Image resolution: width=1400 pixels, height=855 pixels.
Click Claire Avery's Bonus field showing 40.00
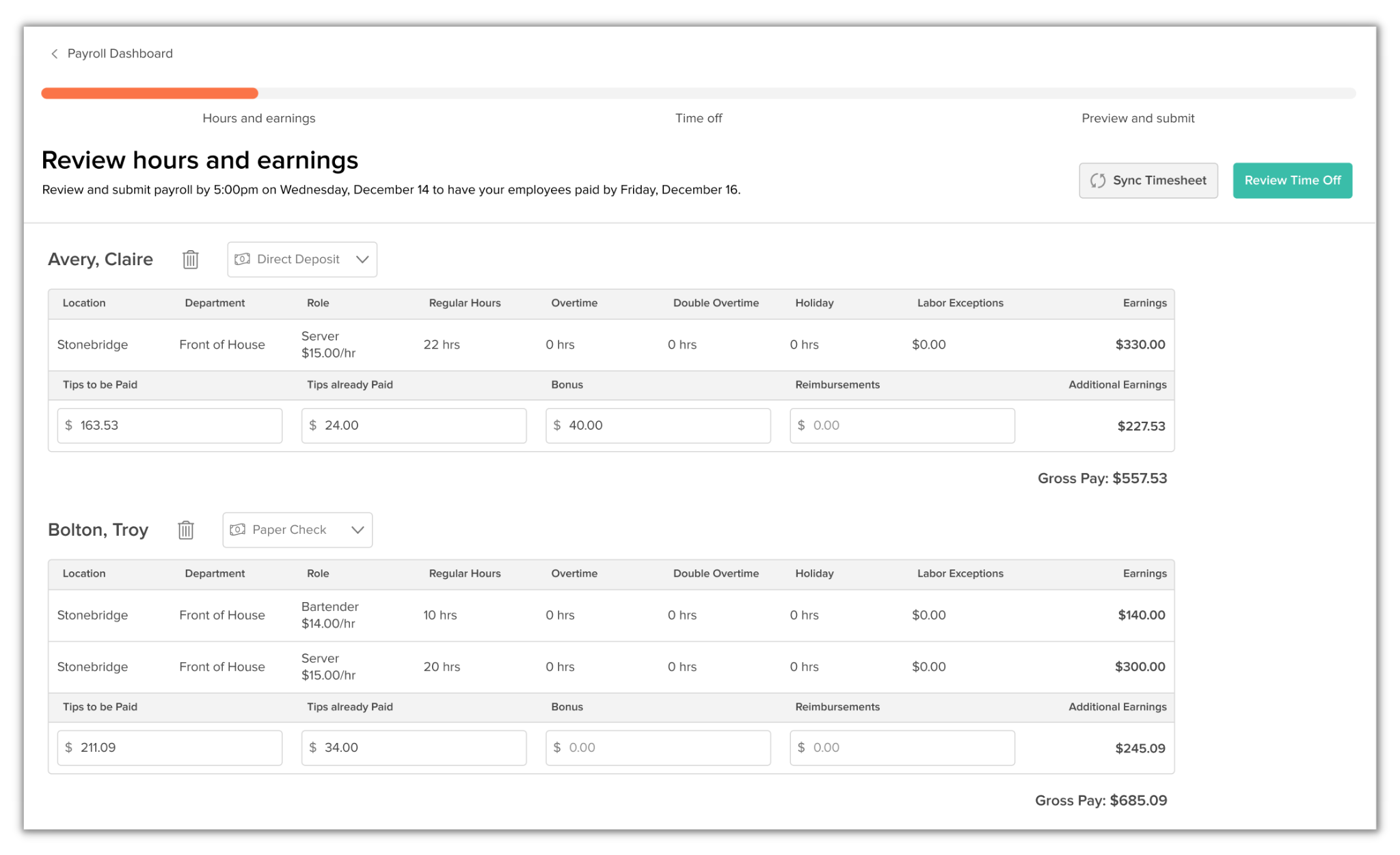click(658, 426)
